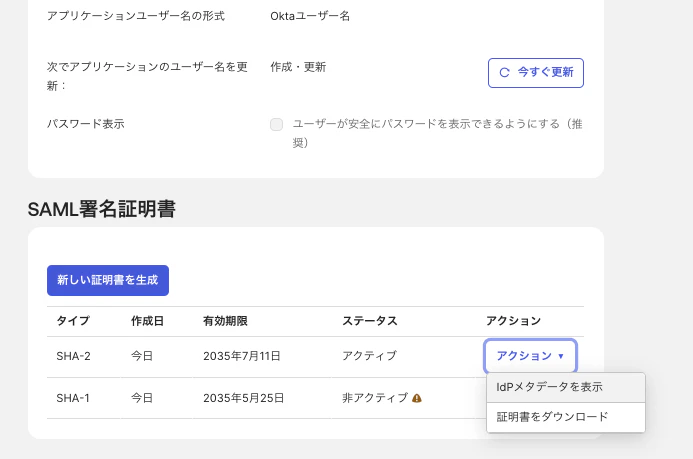Click 今日 in the SHA-1 row

[x=142, y=398]
